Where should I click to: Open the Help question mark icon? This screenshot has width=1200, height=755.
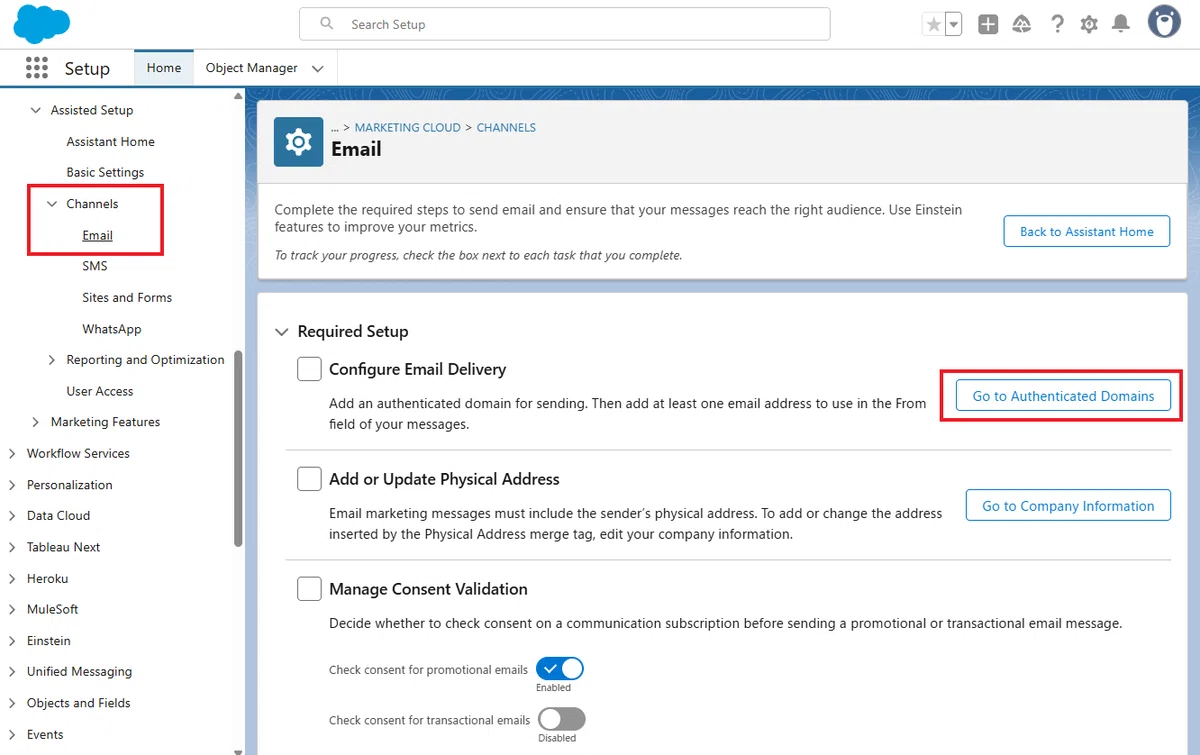click(1057, 25)
